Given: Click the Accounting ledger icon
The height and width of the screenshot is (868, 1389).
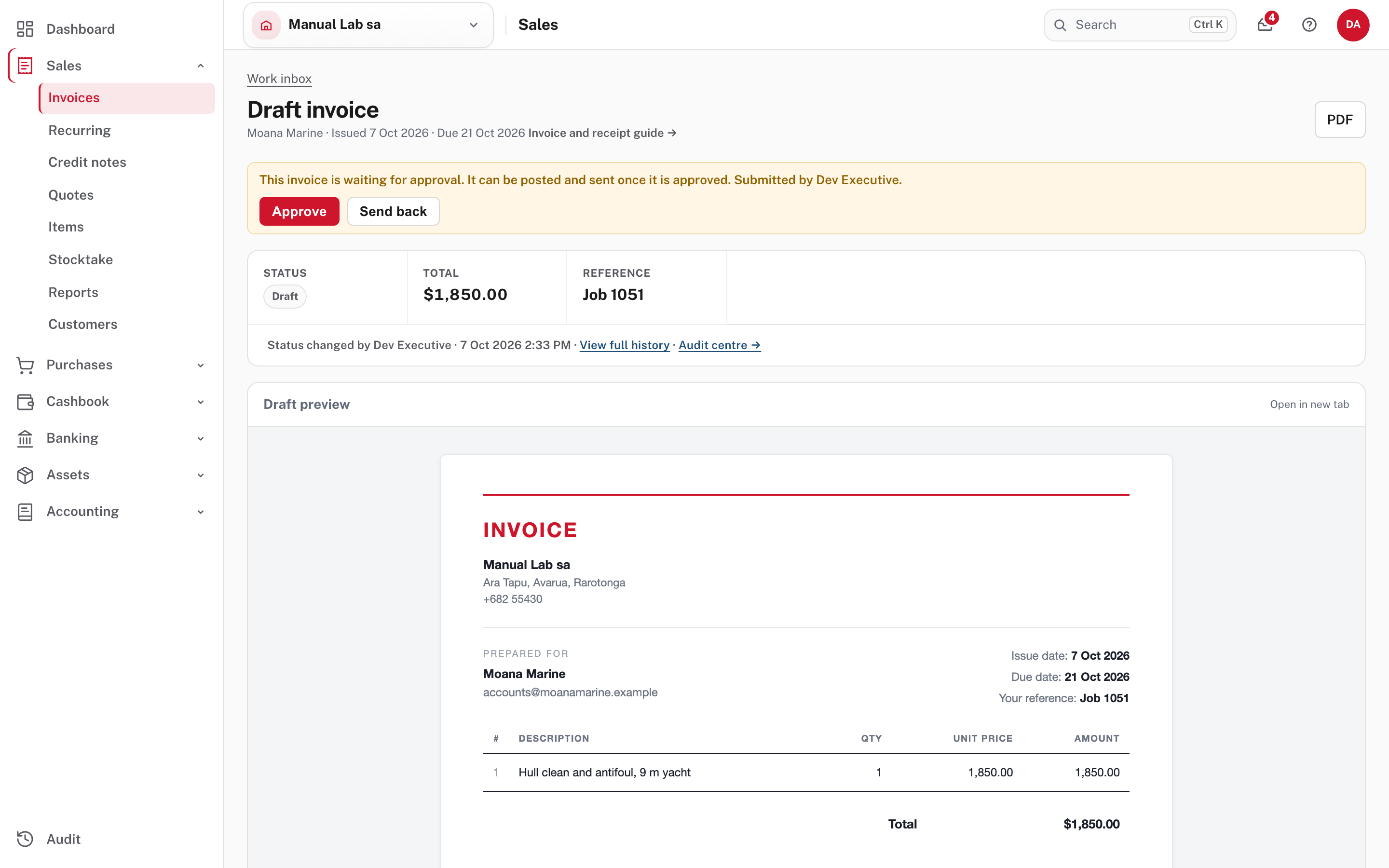Looking at the screenshot, I should (25, 512).
